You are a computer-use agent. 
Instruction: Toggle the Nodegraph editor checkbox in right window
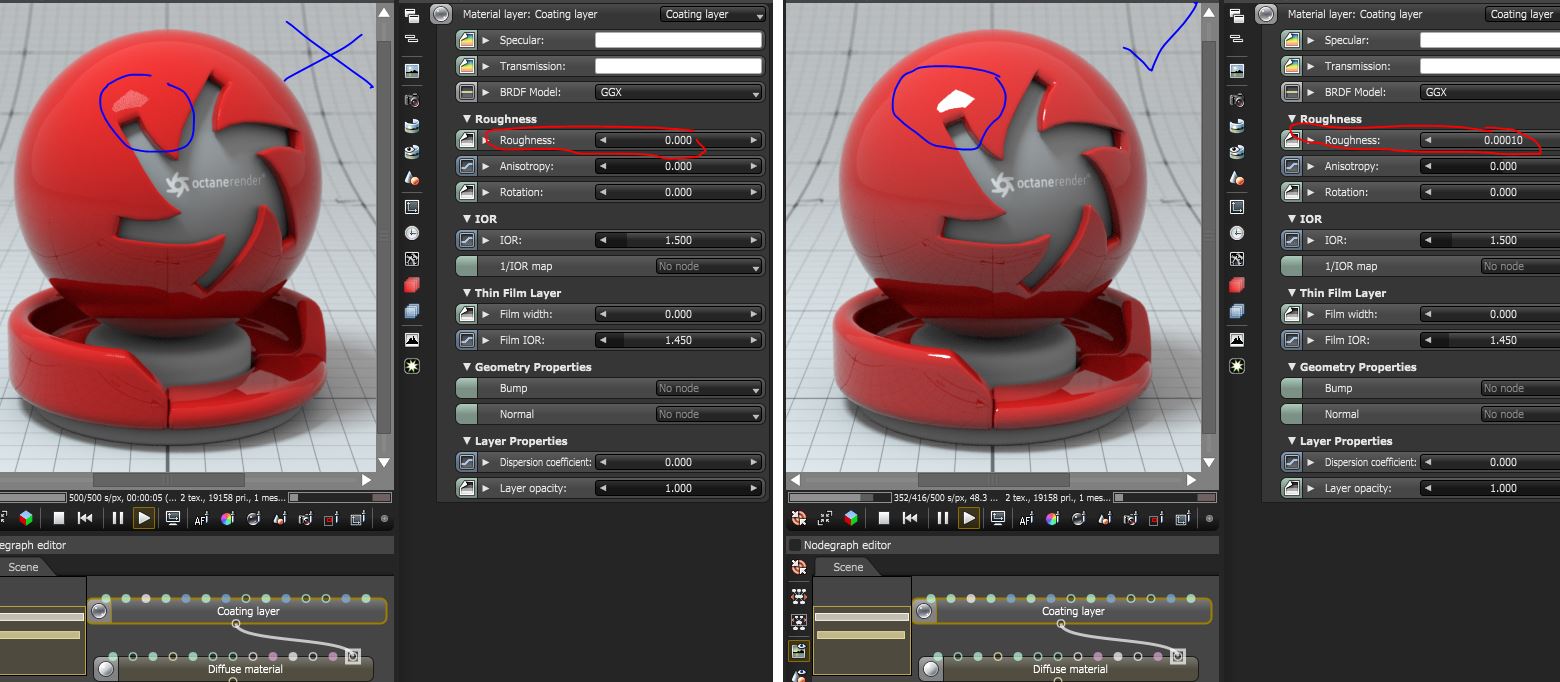click(x=795, y=545)
